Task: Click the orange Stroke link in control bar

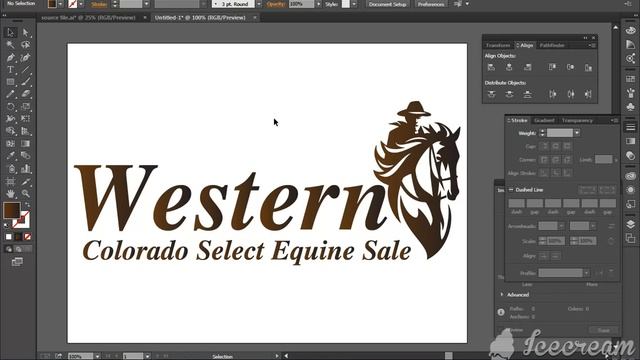Action: pos(99,4)
